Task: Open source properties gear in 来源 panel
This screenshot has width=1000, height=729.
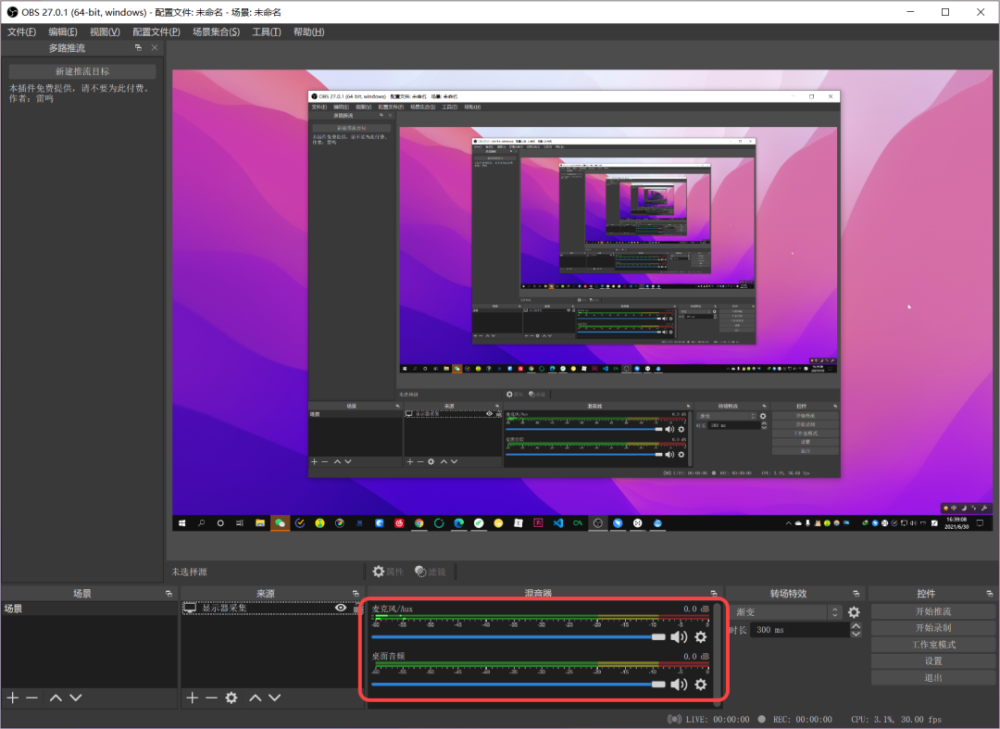Action: tap(231, 697)
